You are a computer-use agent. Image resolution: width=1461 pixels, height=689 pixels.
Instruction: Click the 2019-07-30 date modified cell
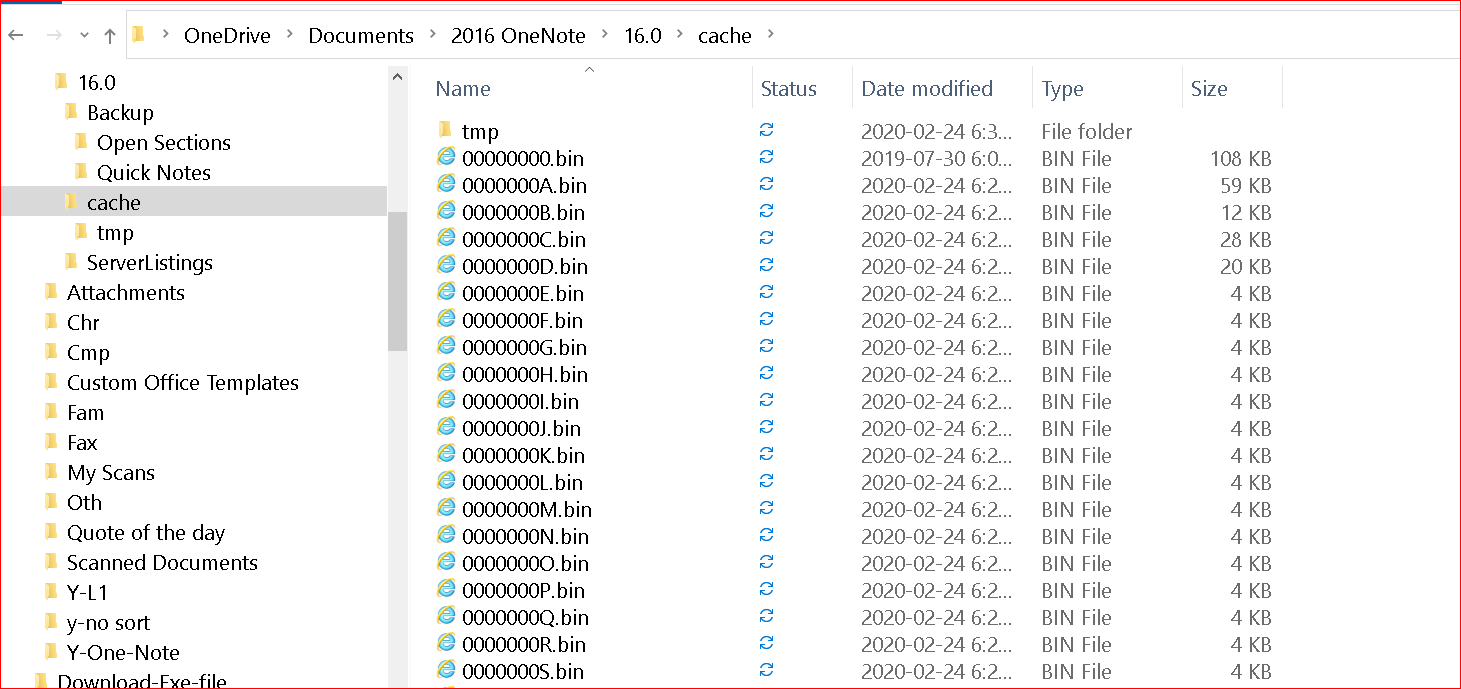(x=936, y=158)
